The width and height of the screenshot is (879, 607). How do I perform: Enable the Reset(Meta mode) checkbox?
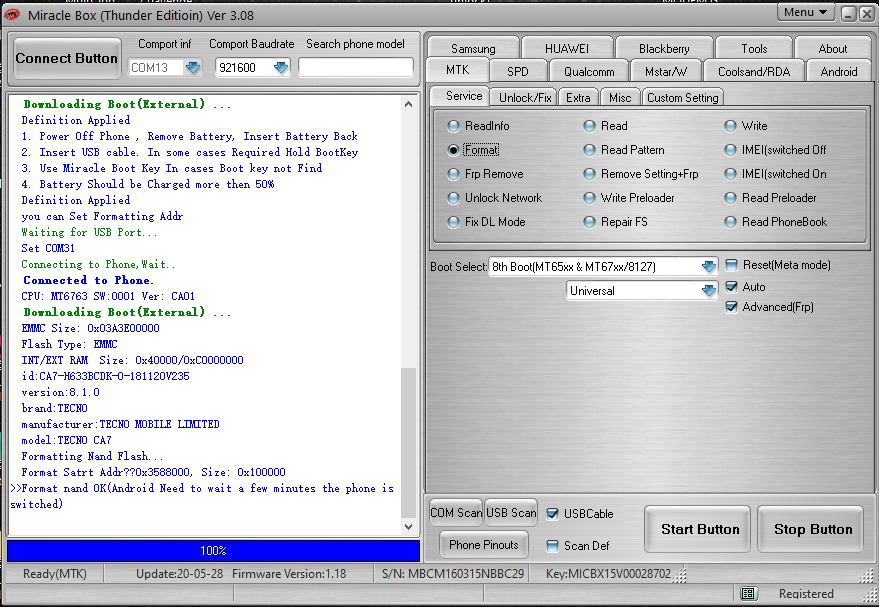coord(732,265)
